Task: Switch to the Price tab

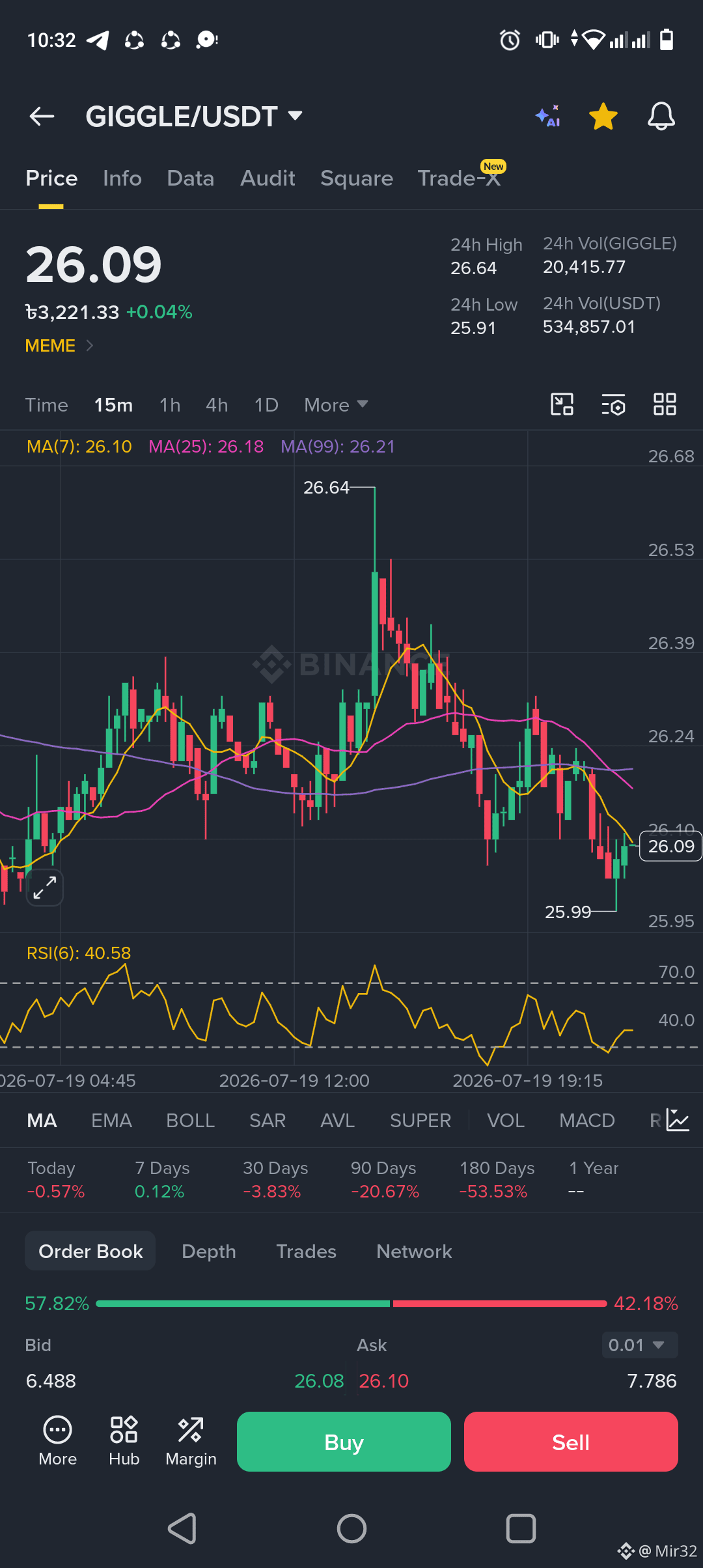Action: [x=51, y=178]
